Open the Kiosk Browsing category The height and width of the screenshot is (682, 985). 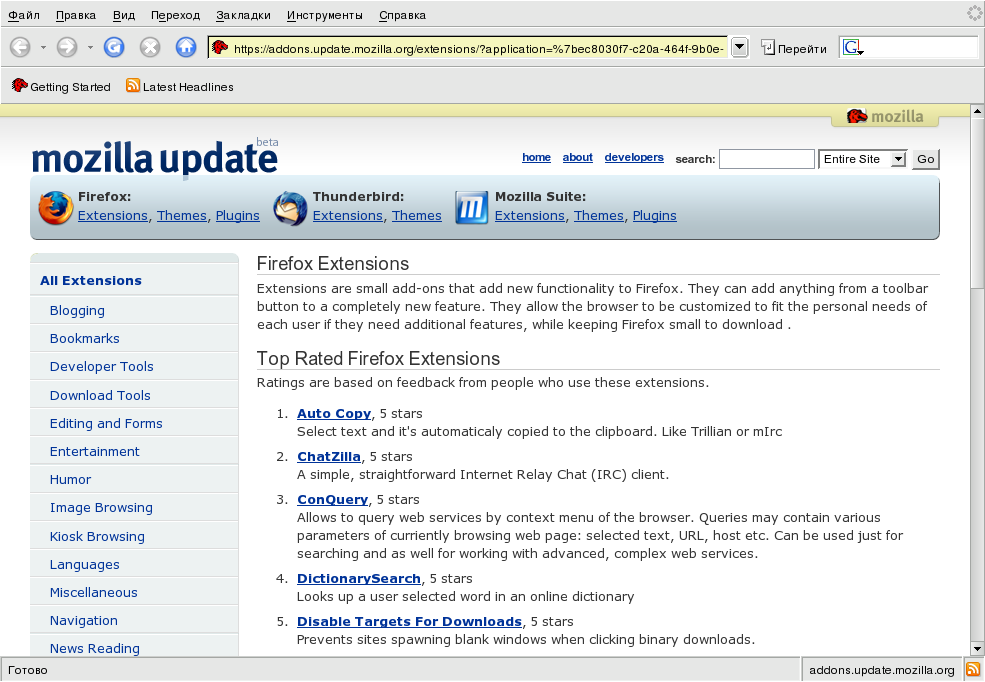point(97,536)
